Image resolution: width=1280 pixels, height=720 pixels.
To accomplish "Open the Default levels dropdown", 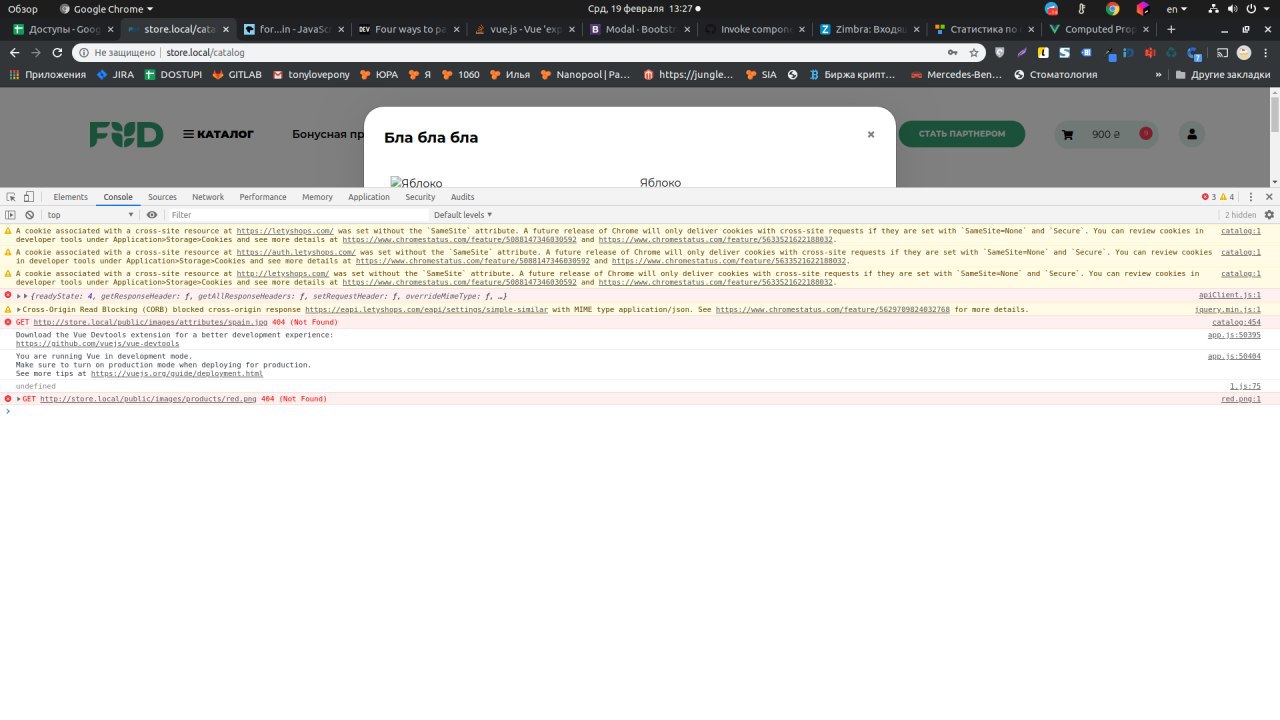I will coord(463,215).
